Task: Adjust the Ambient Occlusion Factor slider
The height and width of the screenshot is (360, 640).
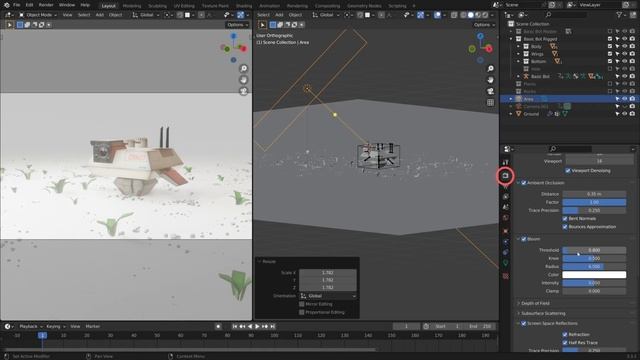Action: click(x=594, y=202)
